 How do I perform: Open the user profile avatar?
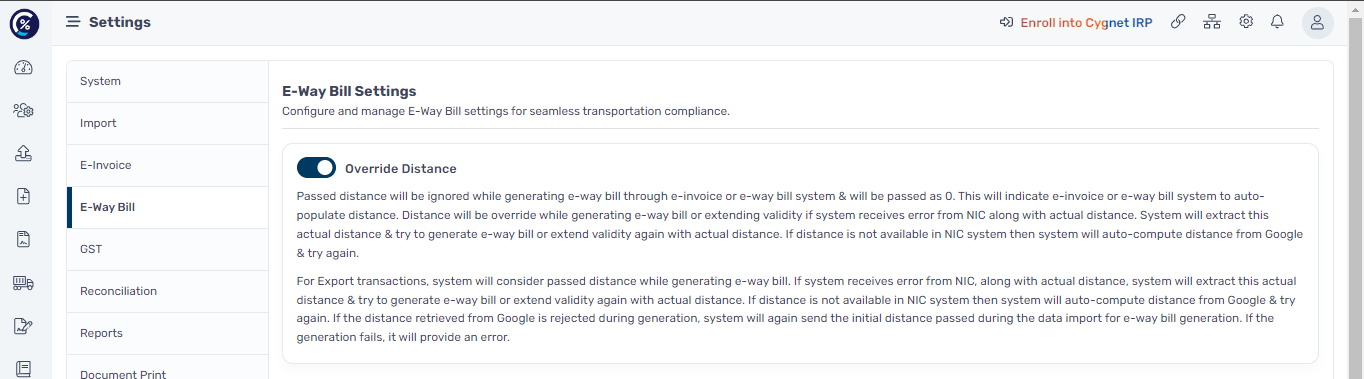(x=1318, y=22)
